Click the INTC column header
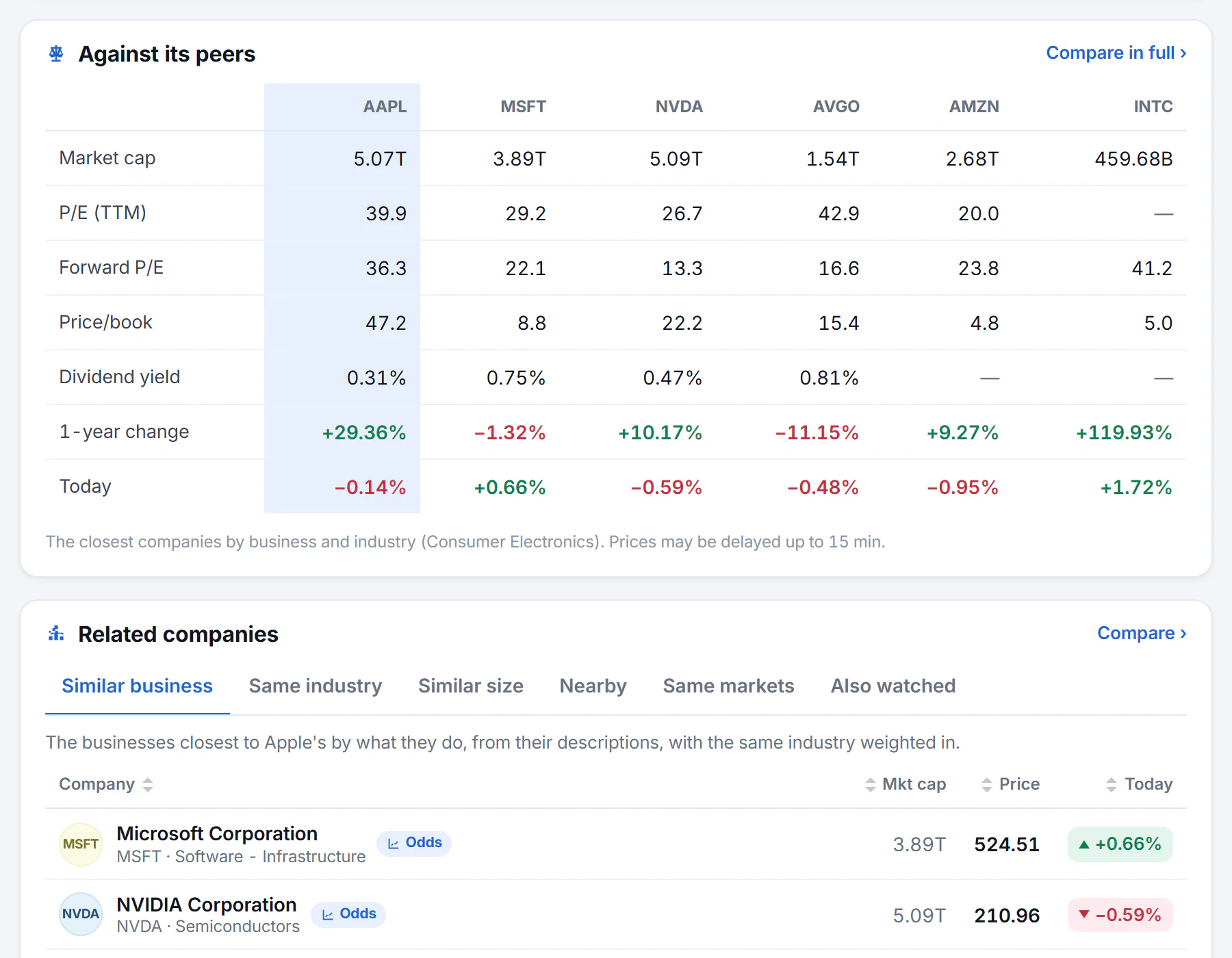The image size is (1232, 958). click(1153, 107)
